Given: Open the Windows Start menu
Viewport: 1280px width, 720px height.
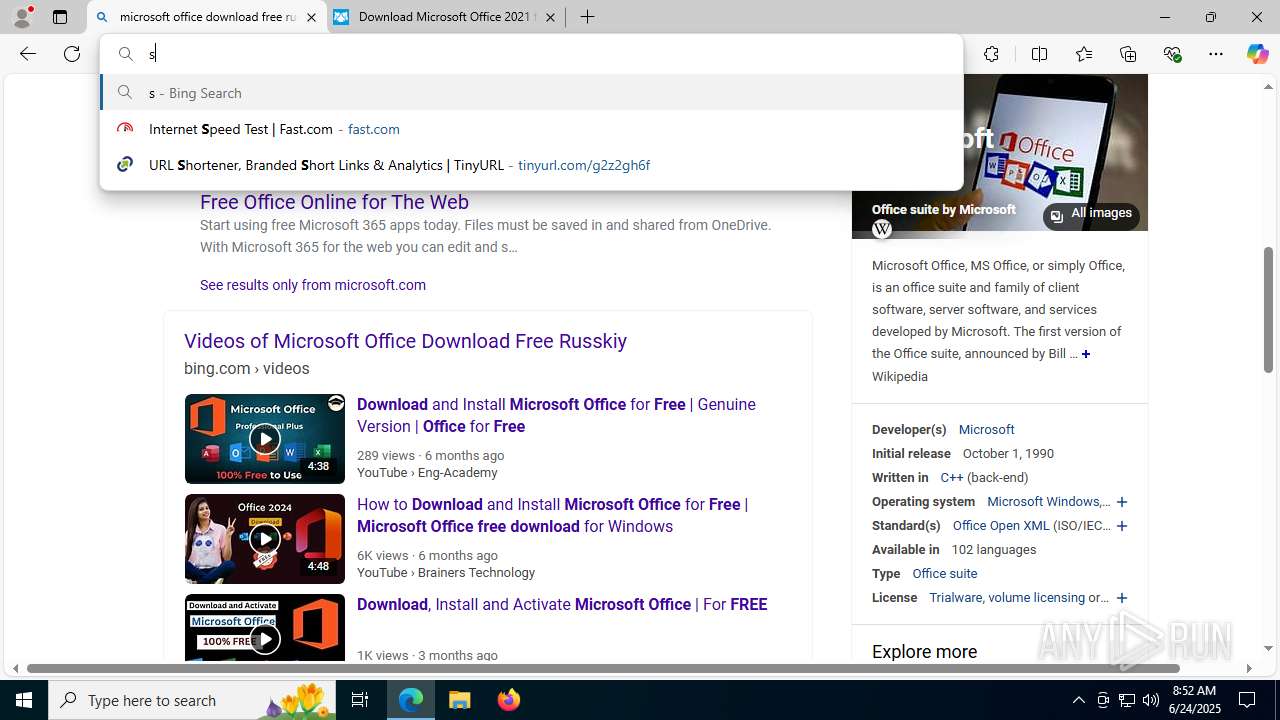Looking at the screenshot, I should coord(24,700).
